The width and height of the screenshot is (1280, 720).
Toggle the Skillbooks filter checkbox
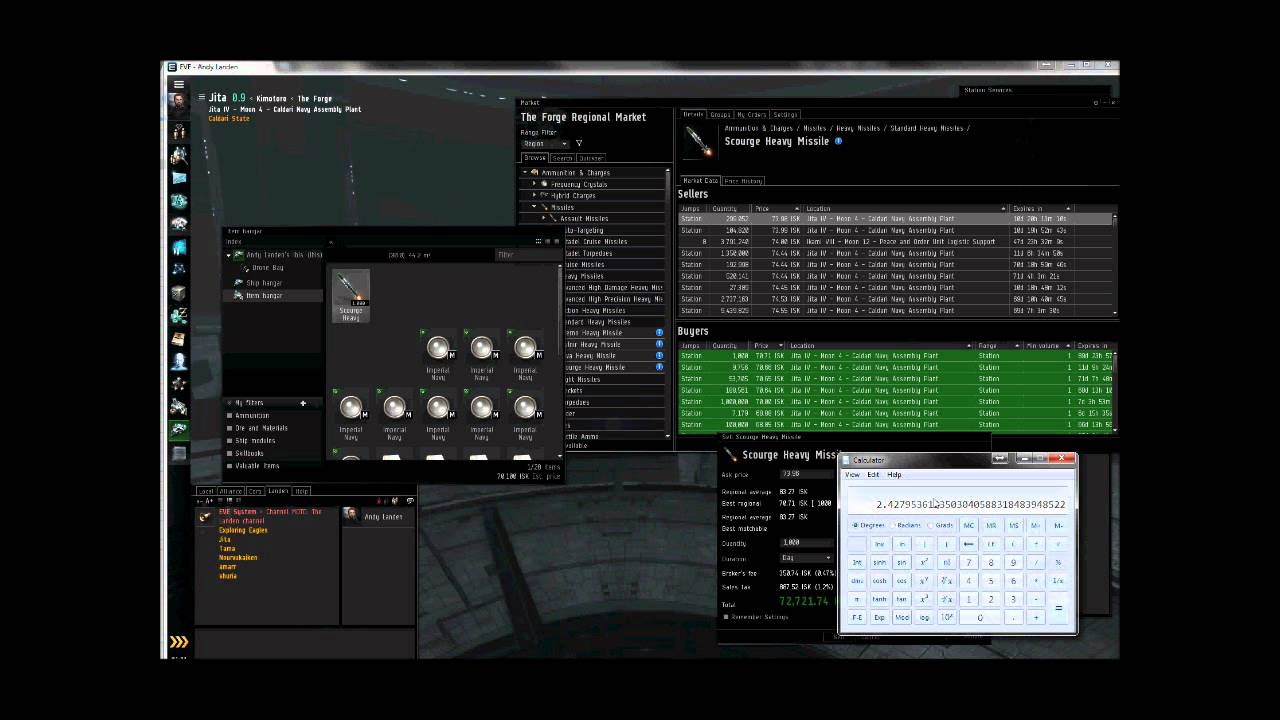coord(229,453)
